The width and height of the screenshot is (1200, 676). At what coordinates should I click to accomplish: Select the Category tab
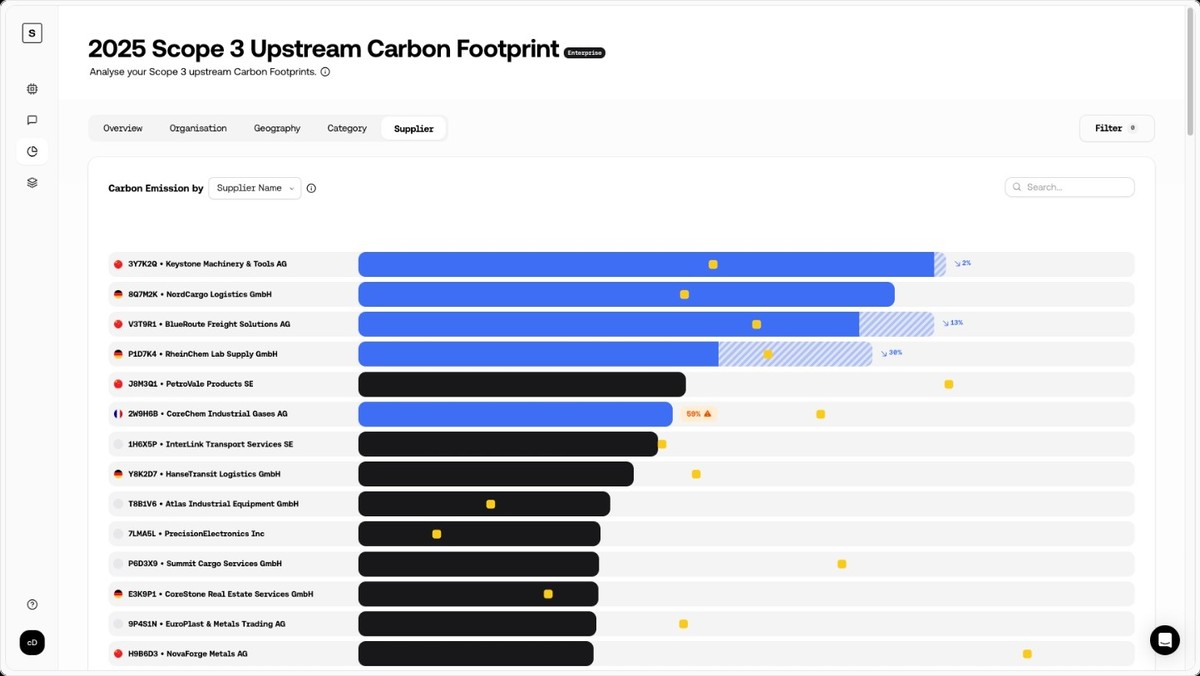[347, 128]
